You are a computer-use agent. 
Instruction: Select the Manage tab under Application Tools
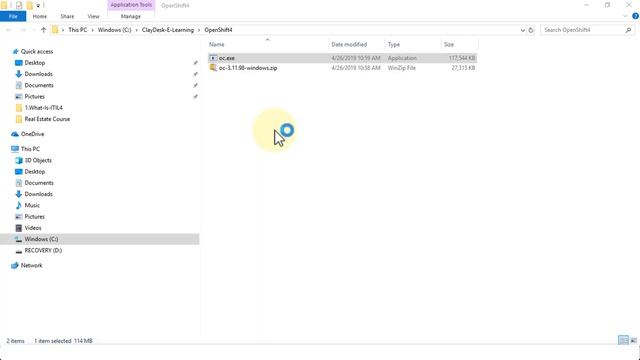click(131, 16)
